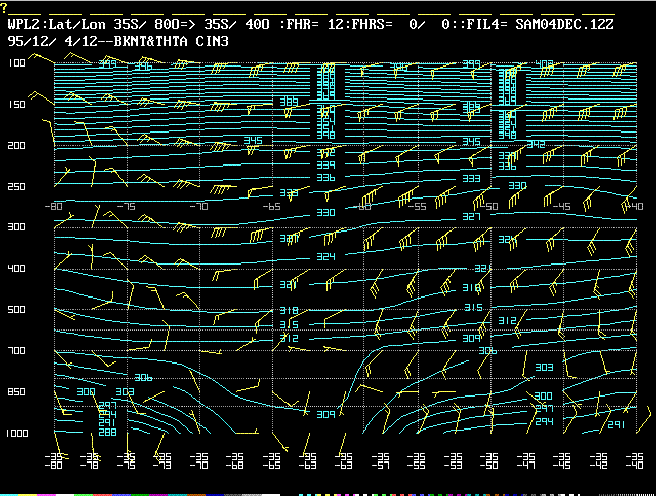
Task: Click the theta contour label 288
Action: [x=108, y=432]
